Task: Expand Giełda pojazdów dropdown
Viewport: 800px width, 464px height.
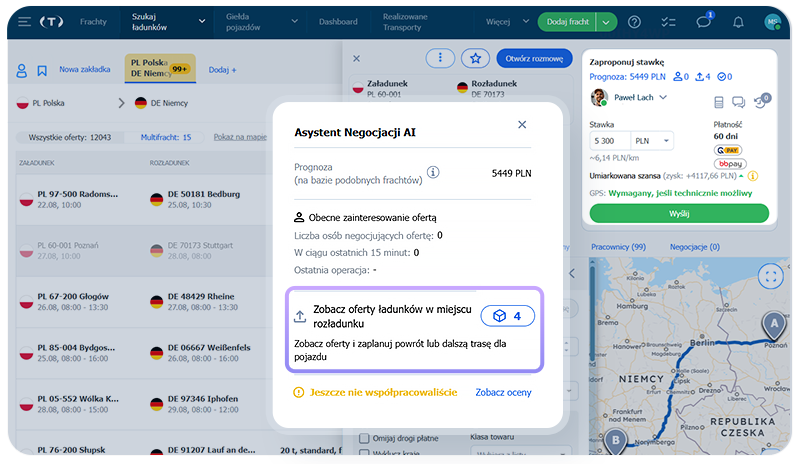Action: (294, 21)
